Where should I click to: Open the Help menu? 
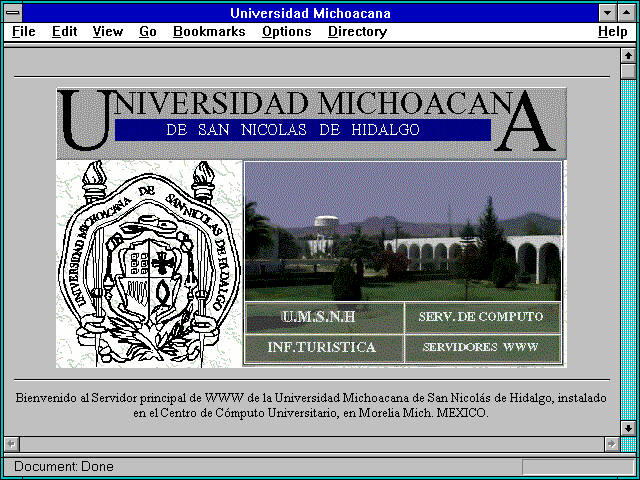pos(613,31)
